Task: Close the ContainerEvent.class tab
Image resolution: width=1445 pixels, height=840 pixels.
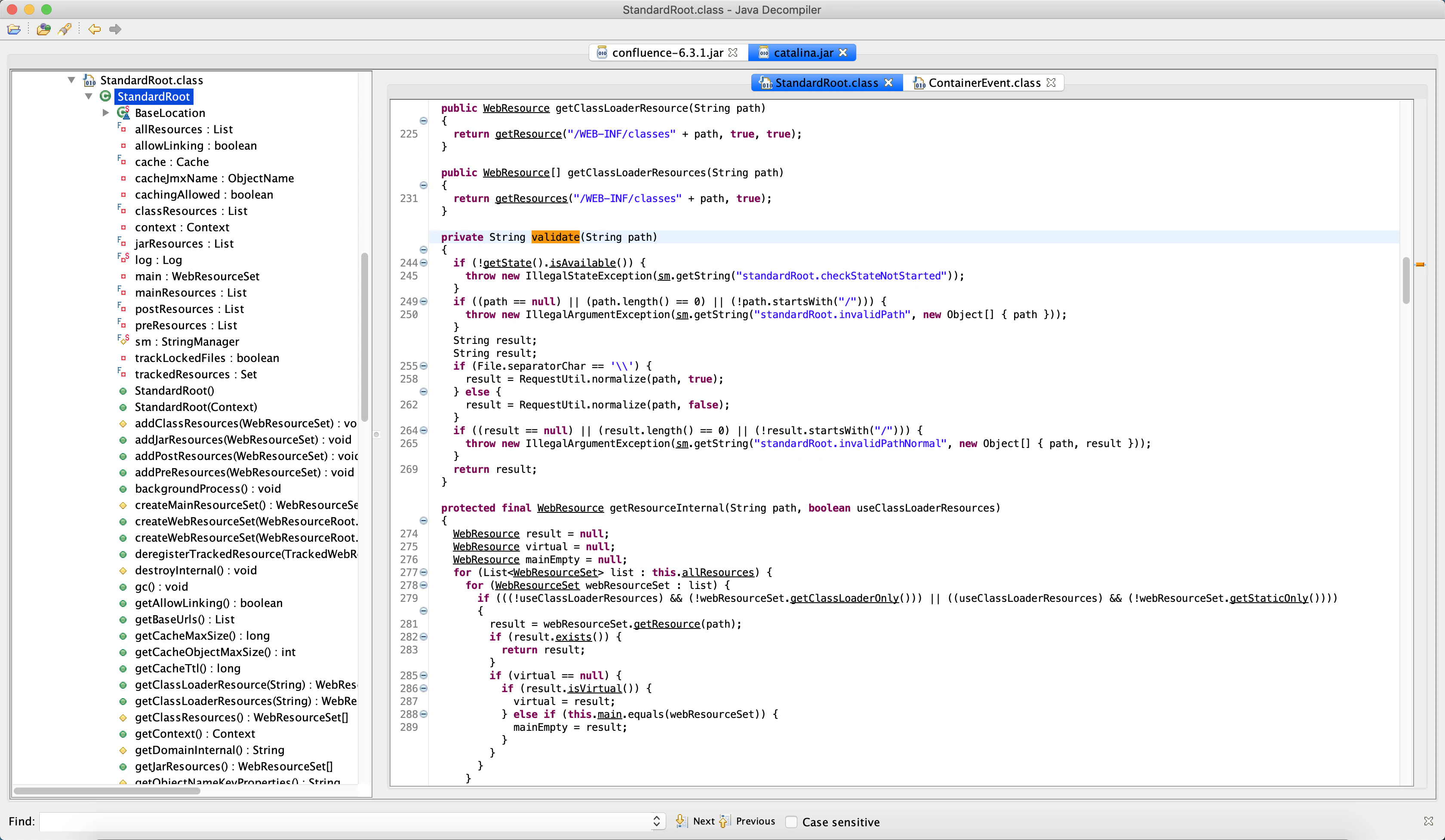Action: point(1051,83)
